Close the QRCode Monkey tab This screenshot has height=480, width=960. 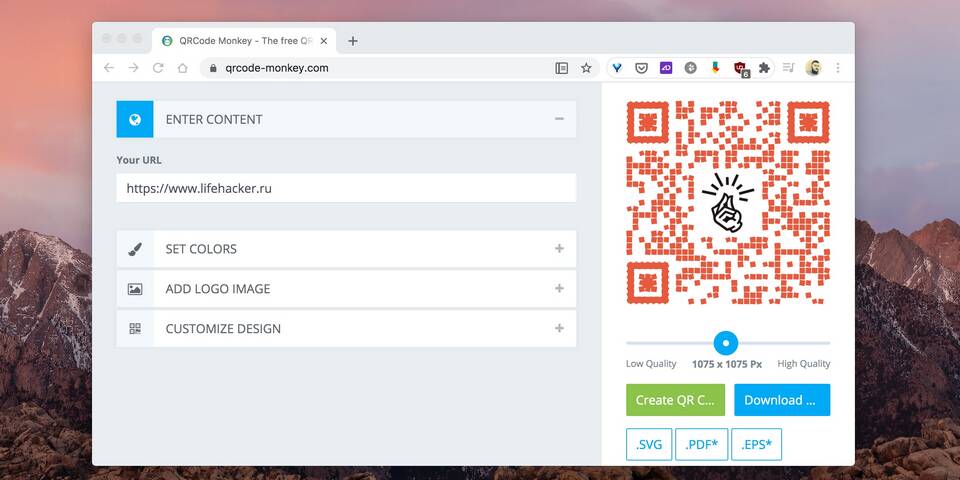(324, 41)
